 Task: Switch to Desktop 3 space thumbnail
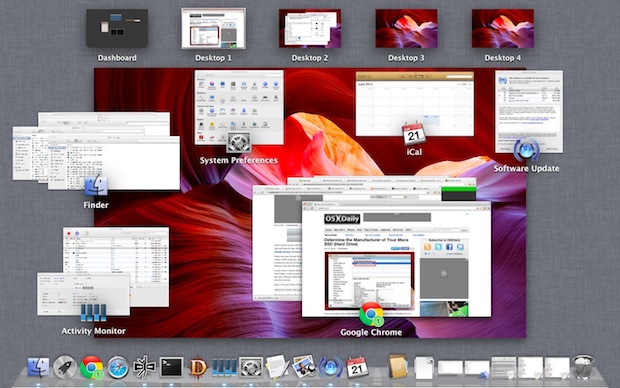[406, 28]
